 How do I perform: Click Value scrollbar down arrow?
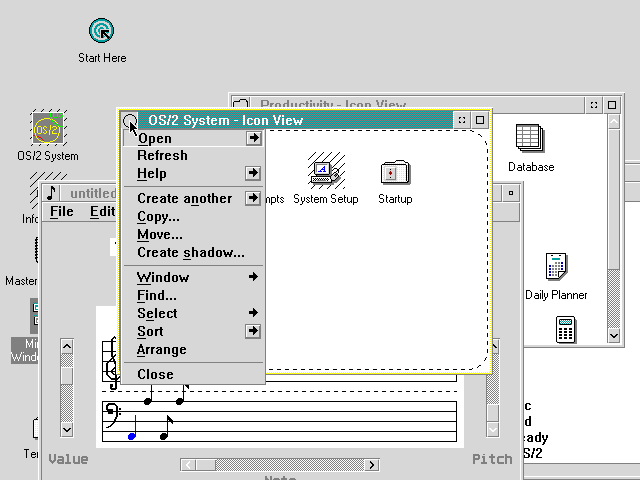(67, 430)
